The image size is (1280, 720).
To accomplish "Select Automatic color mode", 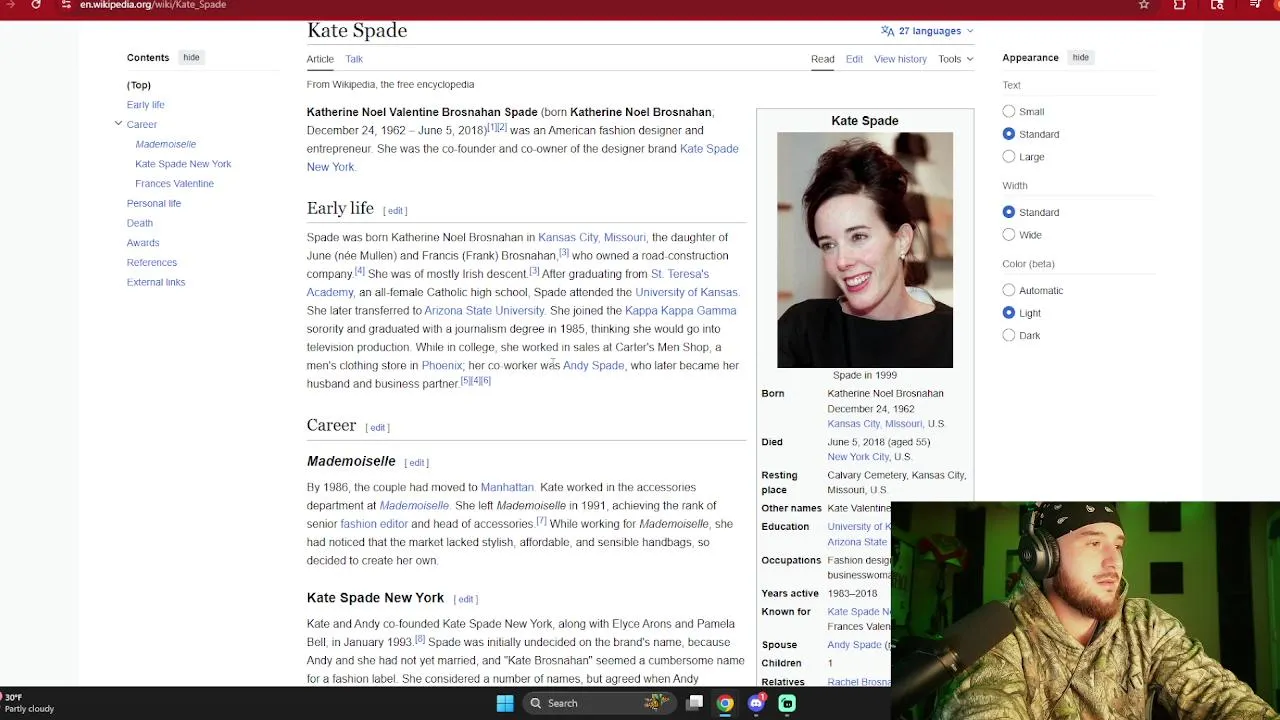I will click(1009, 290).
